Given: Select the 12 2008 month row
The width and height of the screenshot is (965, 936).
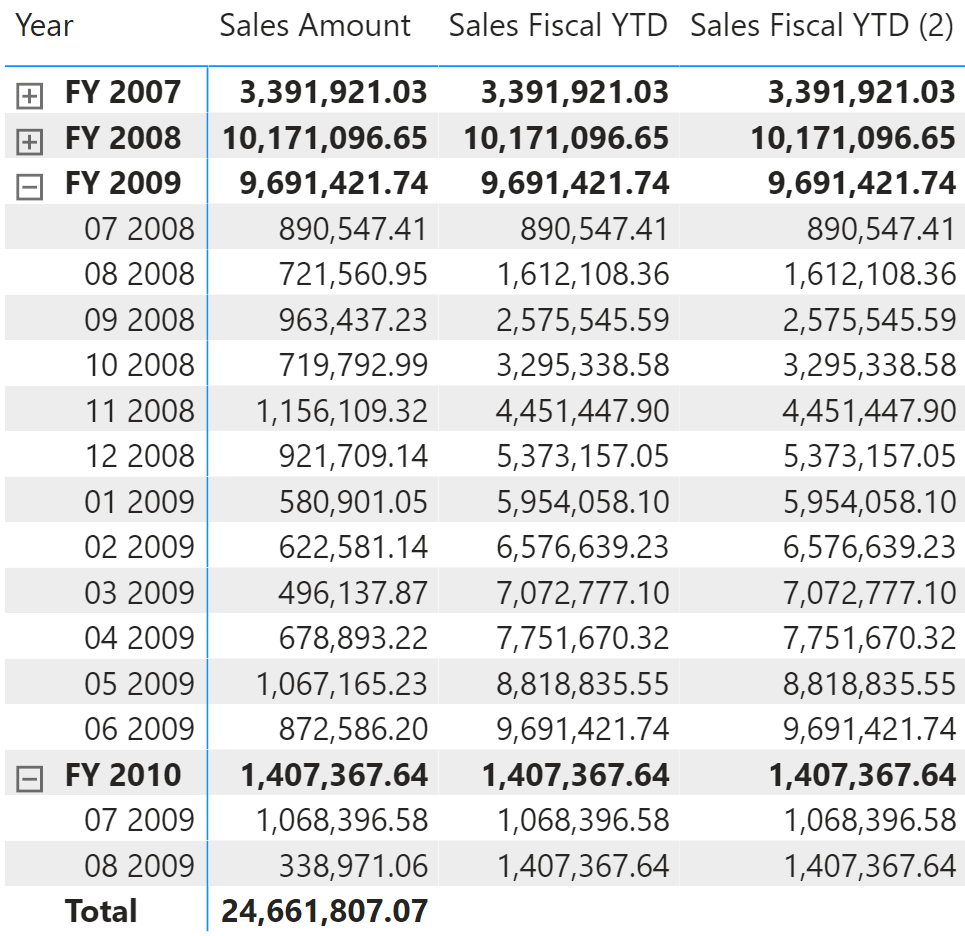Looking at the screenshot, I should [139, 456].
